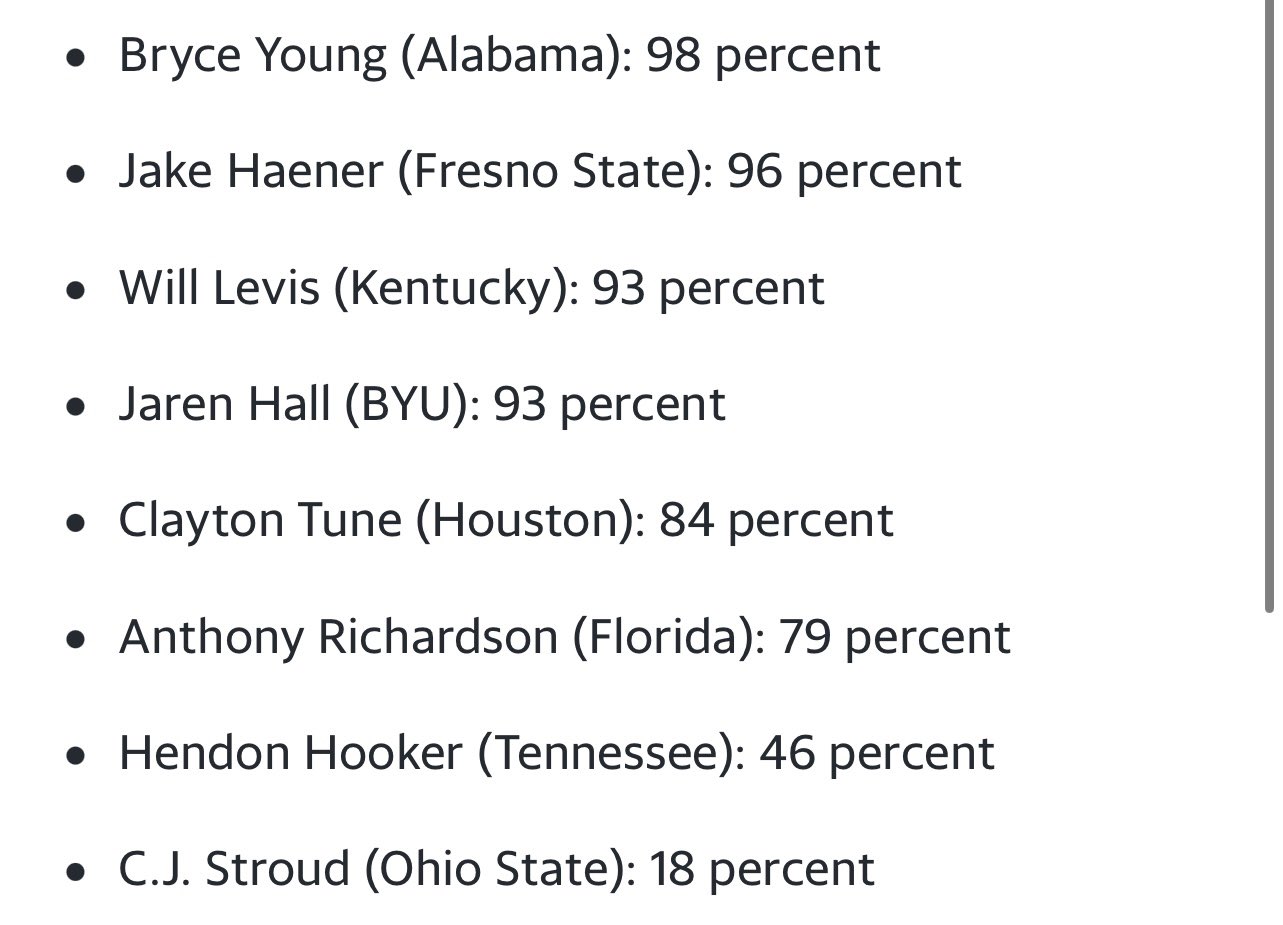Click the "46 percent" text
The height and width of the screenshot is (925, 1283).
click(877, 754)
